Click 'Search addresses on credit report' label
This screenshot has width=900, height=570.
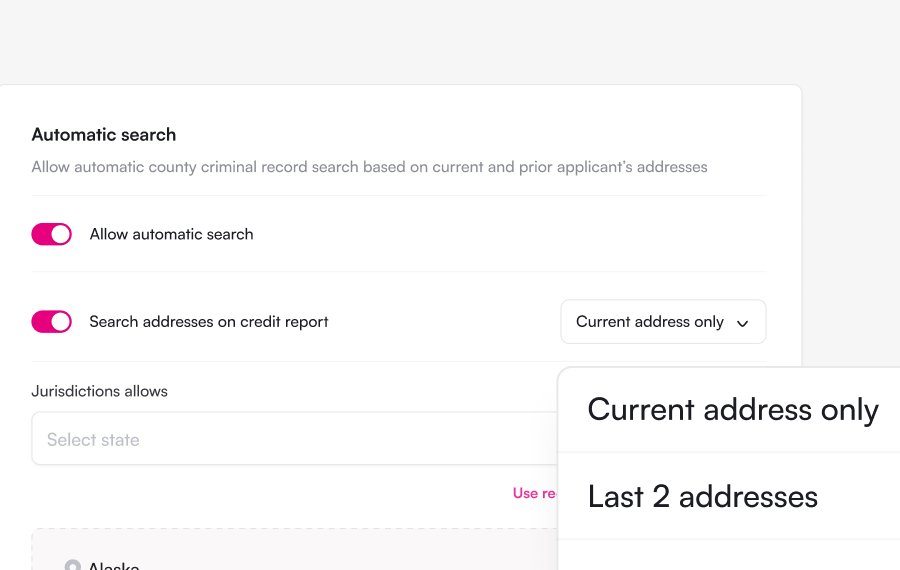tap(209, 321)
